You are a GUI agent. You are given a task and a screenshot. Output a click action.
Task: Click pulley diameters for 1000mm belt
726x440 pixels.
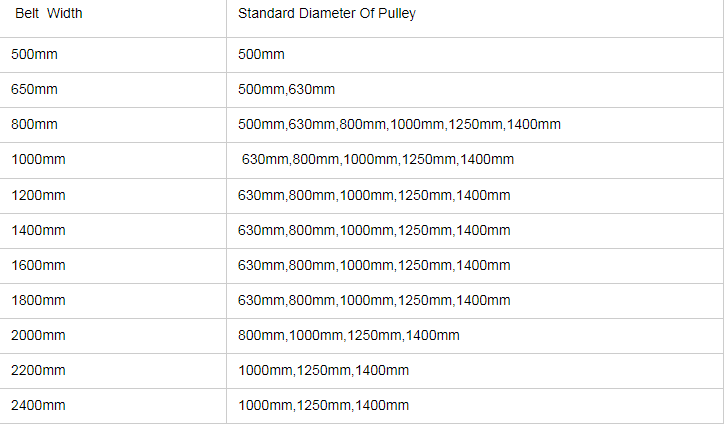[475, 160]
